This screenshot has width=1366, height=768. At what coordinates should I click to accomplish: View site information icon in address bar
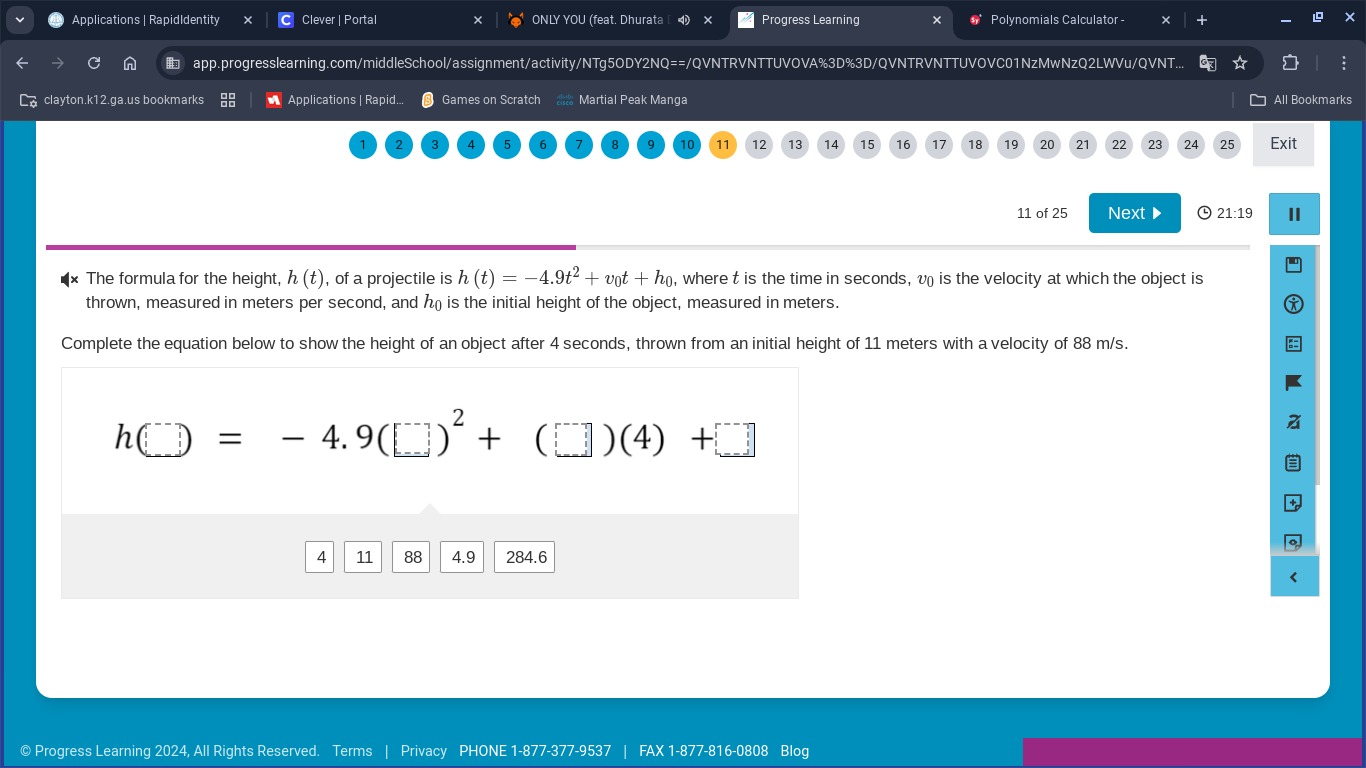pyautogui.click(x=173, y=63)
